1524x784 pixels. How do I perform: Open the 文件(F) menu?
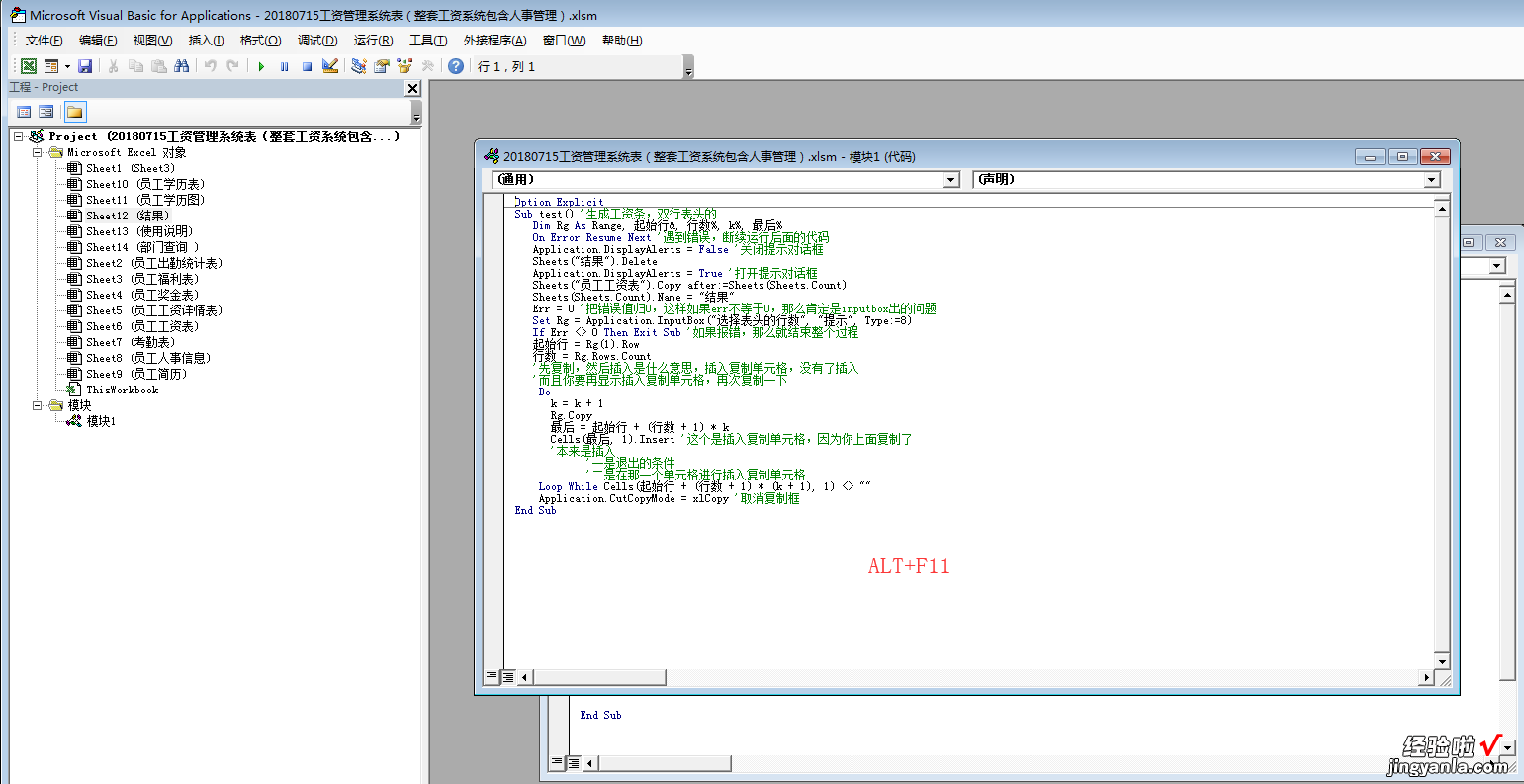tap(44, 41)
